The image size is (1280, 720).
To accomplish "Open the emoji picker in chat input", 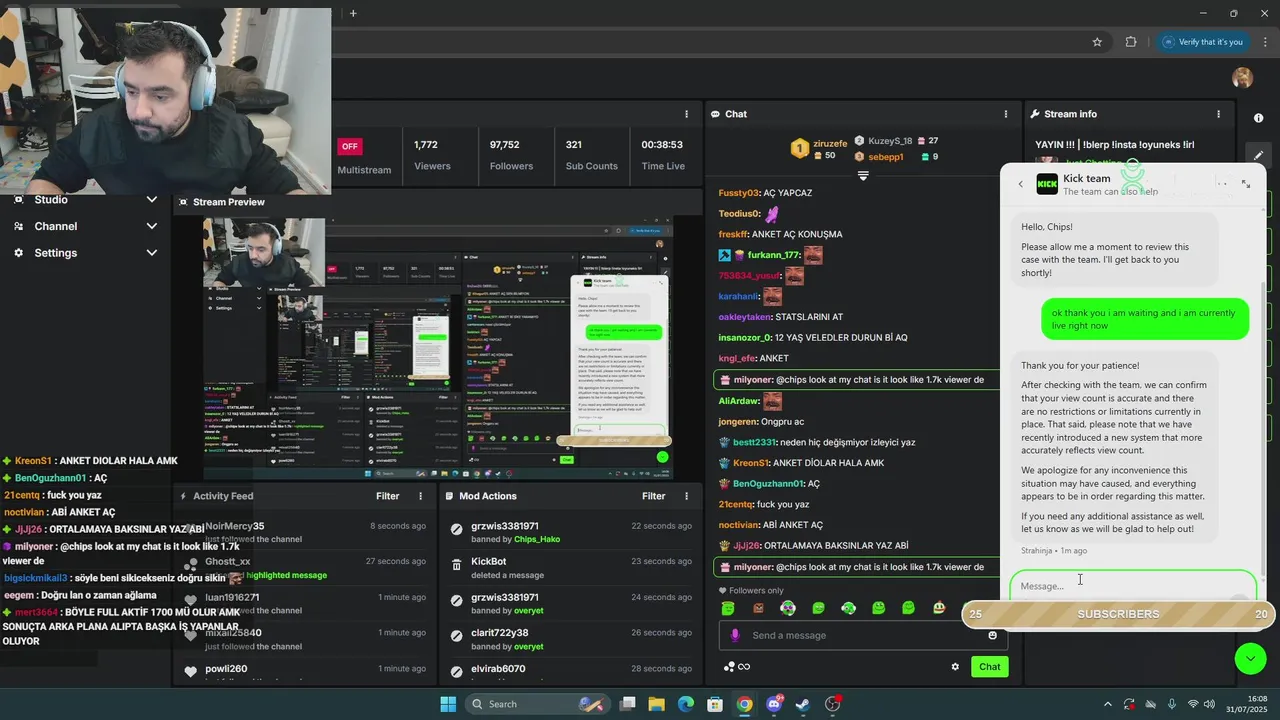I will click(992, 635).
